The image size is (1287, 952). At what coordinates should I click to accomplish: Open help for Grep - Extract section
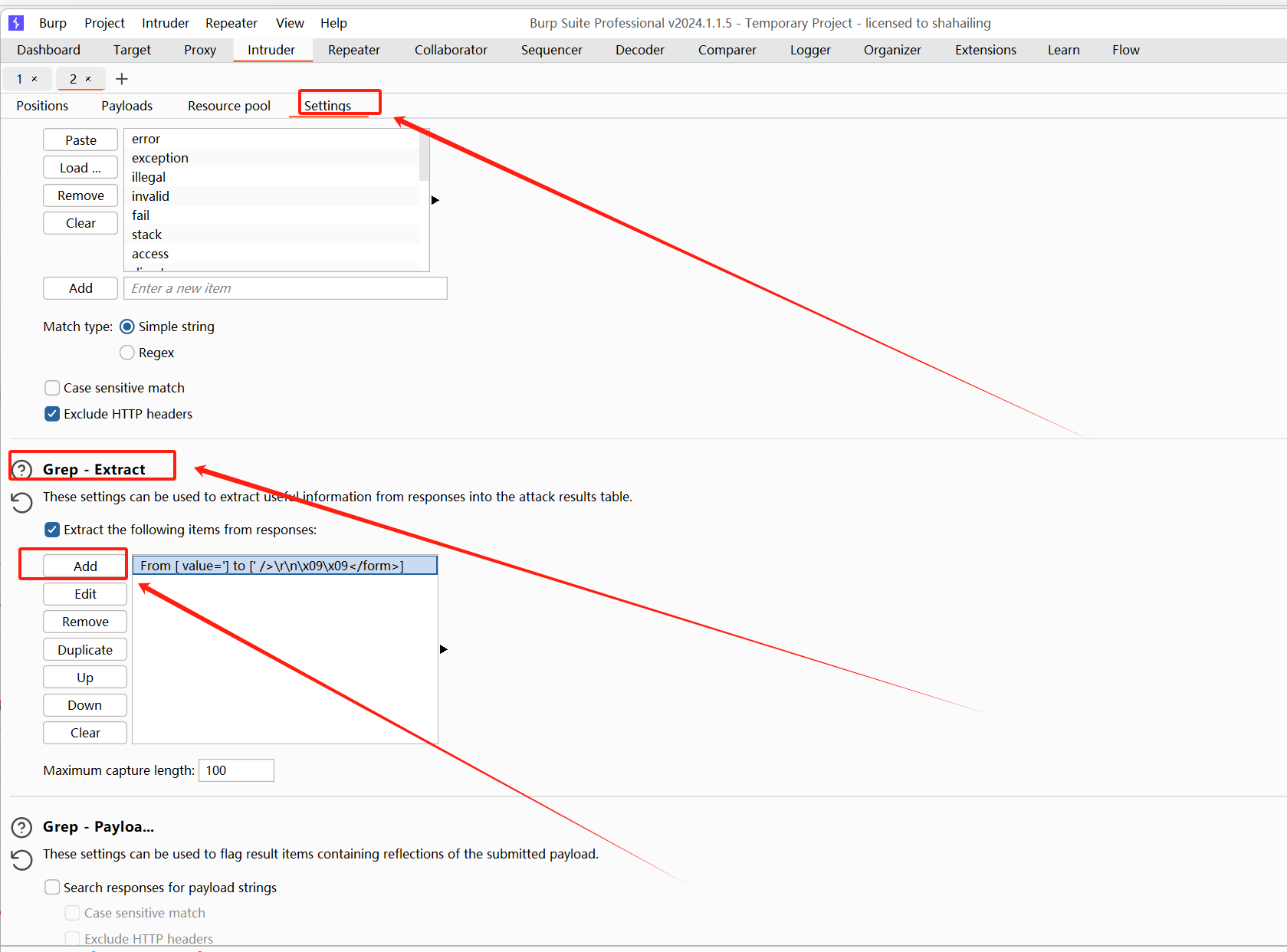pos(22,470)
